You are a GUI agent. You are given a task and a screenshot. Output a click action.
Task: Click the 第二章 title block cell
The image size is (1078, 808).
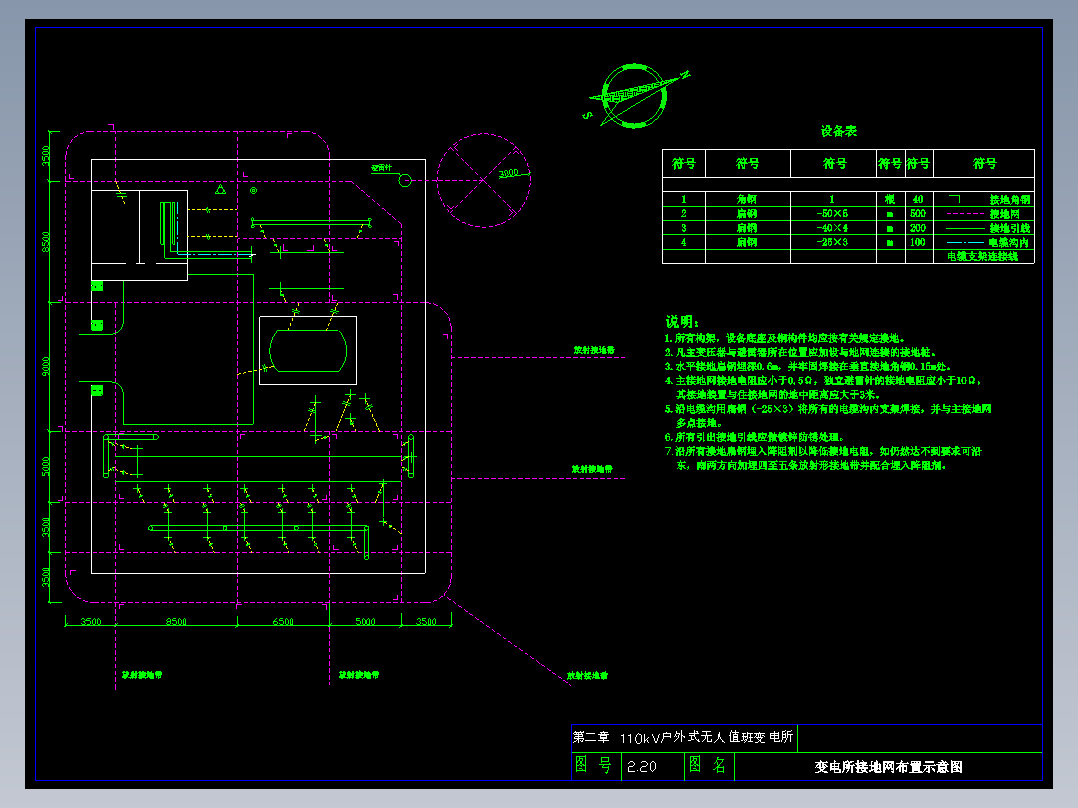point(591,737)
